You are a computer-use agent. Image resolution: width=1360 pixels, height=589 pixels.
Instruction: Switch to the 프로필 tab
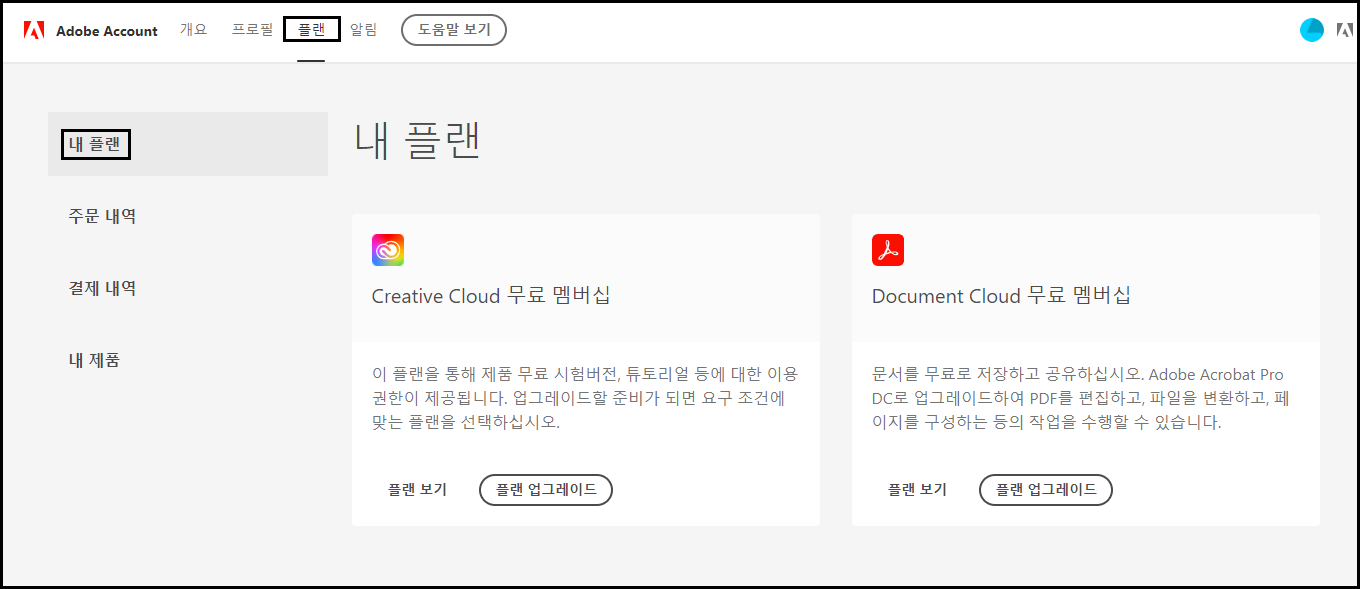point(252,30)
